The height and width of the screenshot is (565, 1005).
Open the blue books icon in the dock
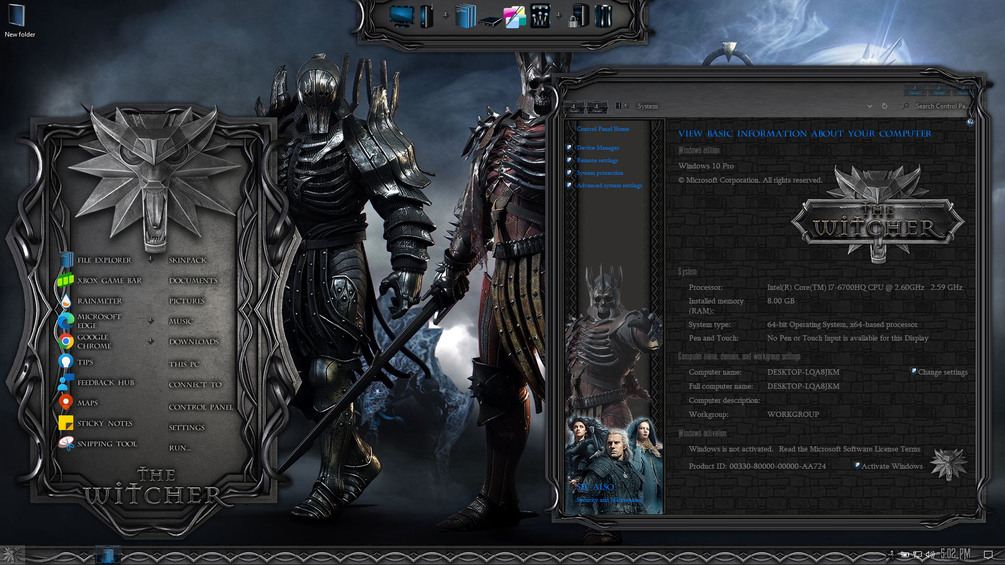[x=466, y=16]
